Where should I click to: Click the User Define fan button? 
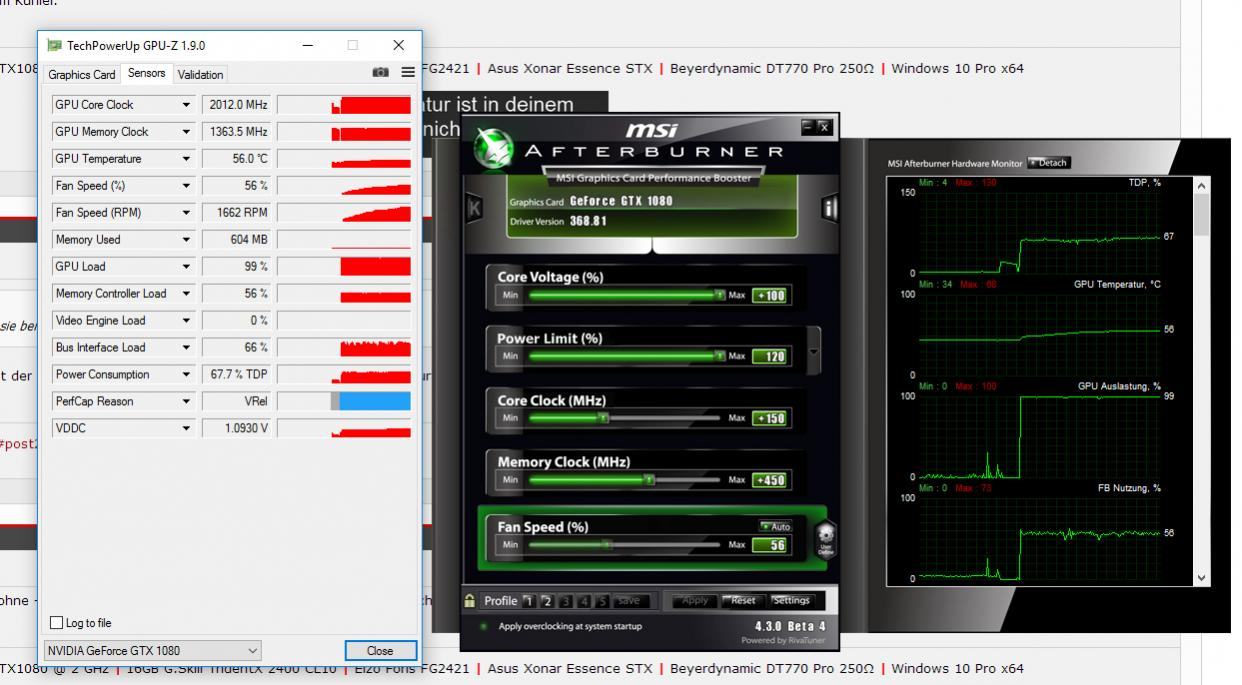826,540
